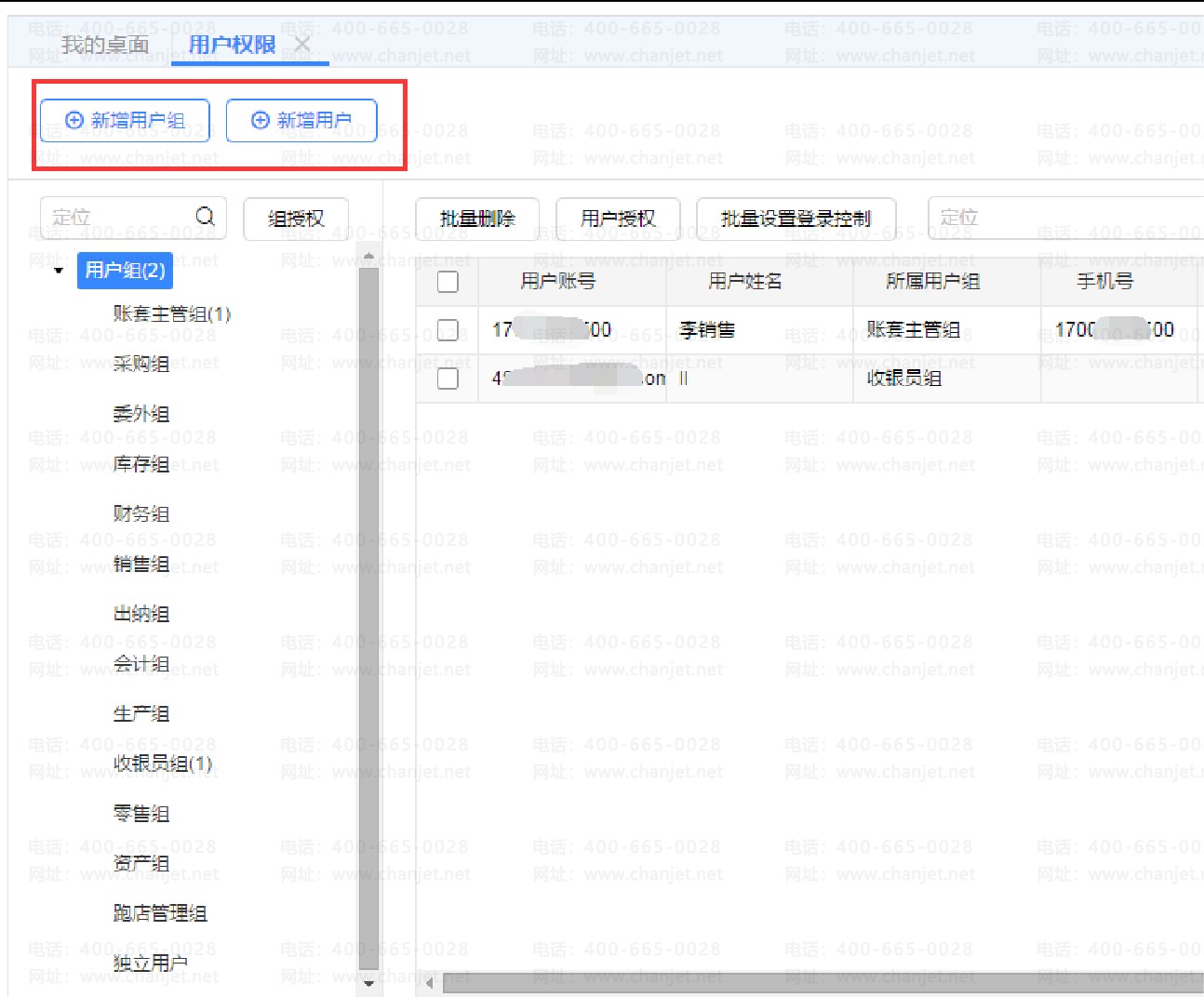Check the row checkbox for 李销售
This screenshot has width=1204, height=997.
448,330
